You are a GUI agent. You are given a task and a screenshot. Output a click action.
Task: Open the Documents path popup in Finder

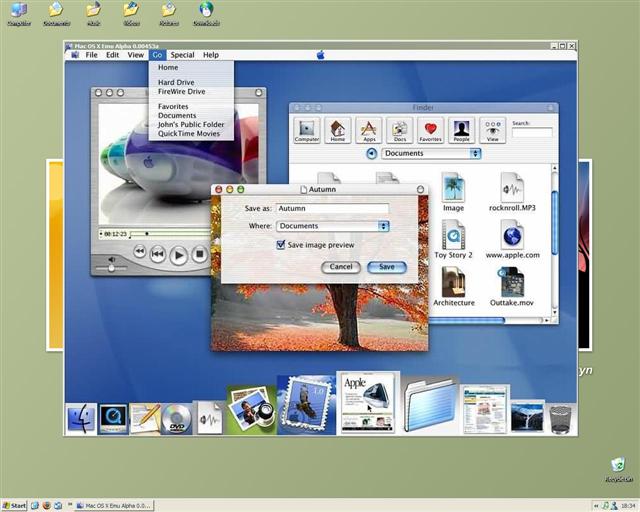click(431, 154)
